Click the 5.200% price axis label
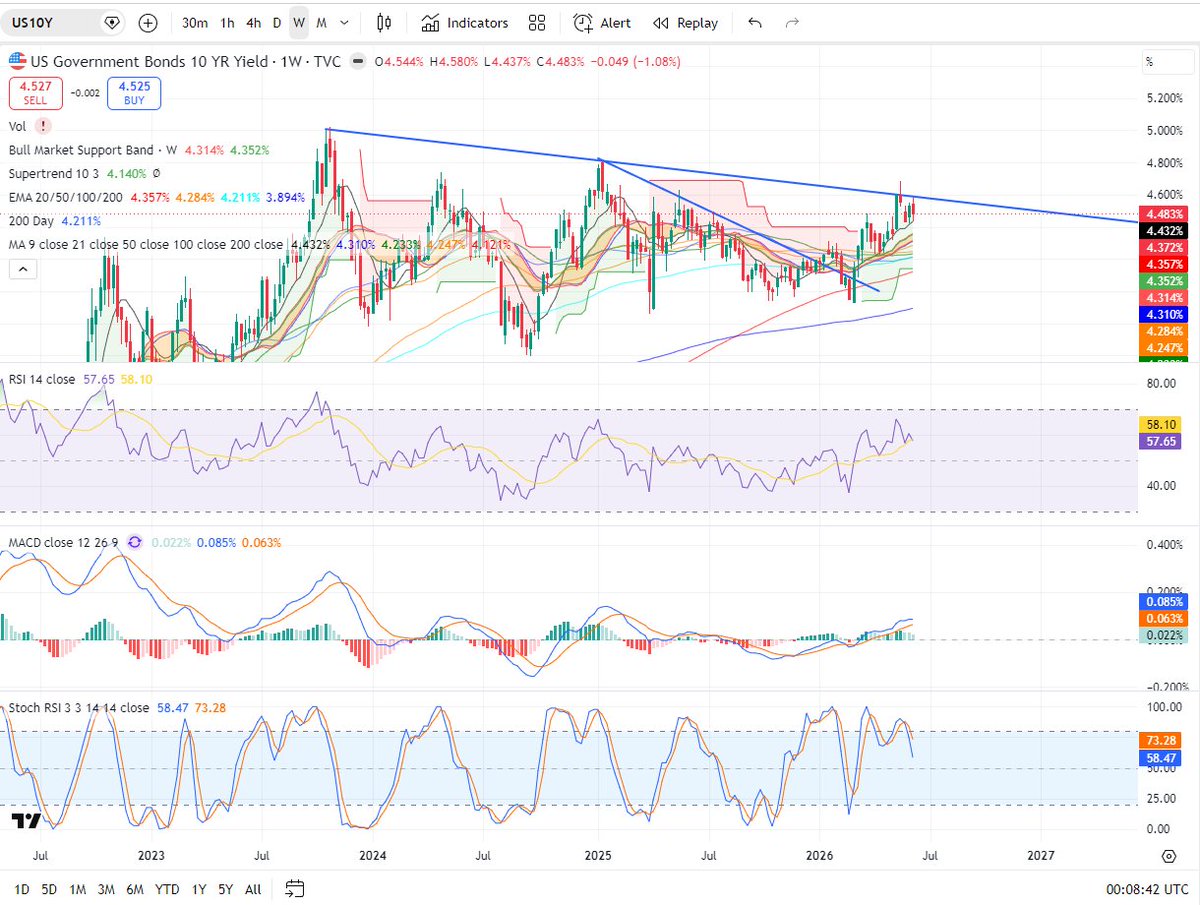This screenshot has height=905, width=1200. [x=1164, y=98]
